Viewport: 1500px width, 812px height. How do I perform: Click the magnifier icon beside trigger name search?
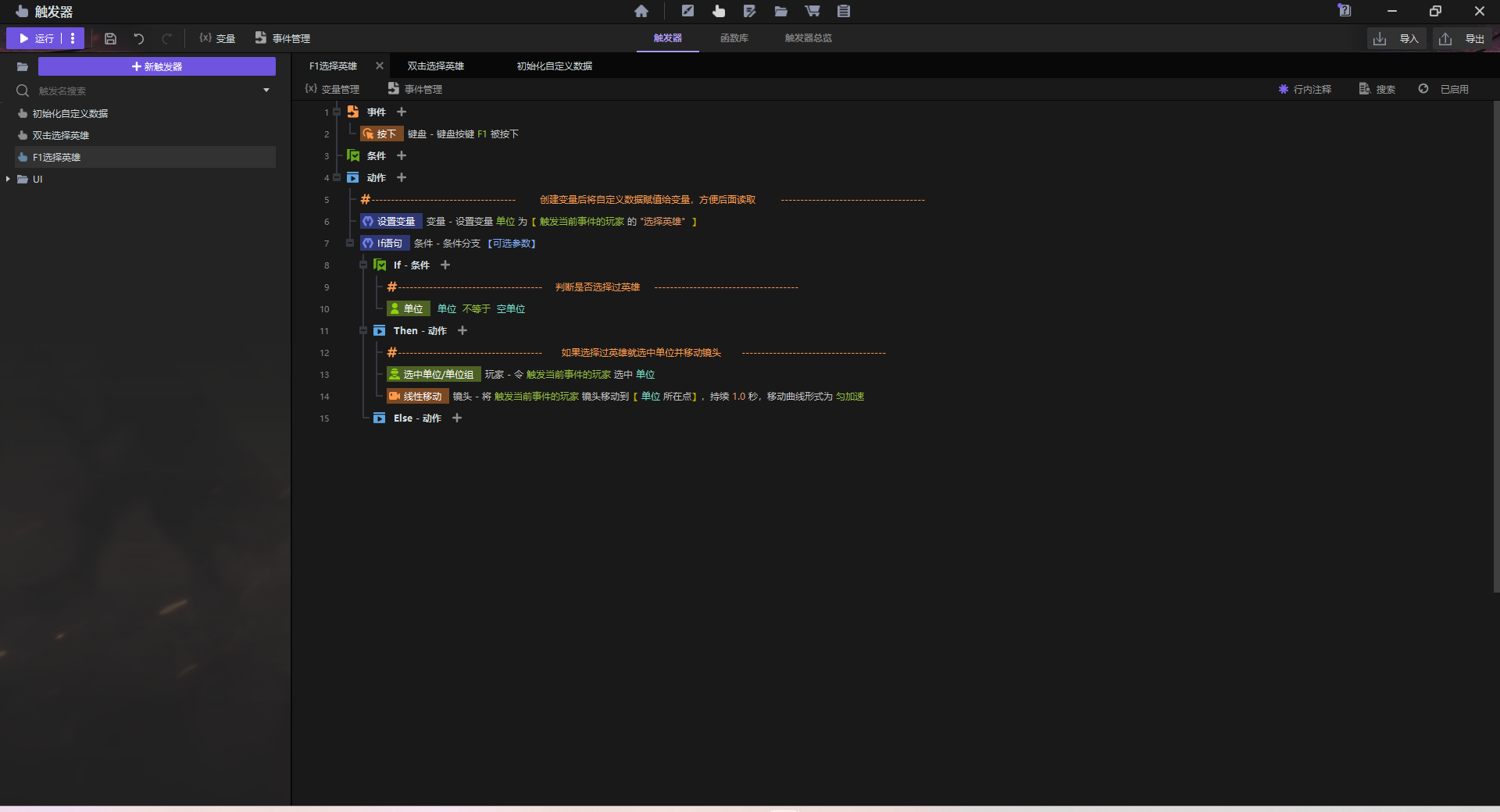23,91
